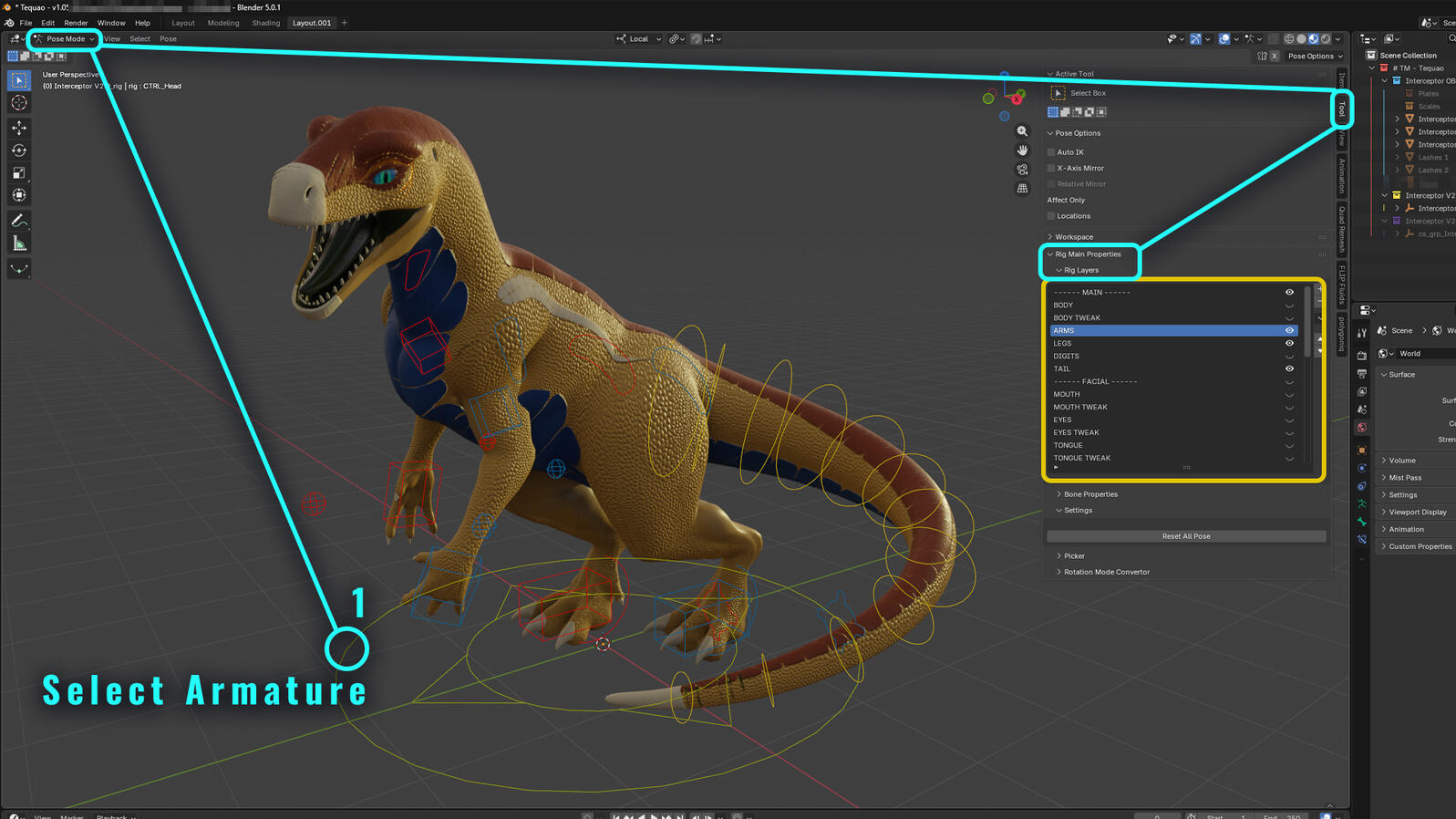Select the Rotate tool in left toolbar
Viewport: 1456px width, 819px height.
click(x=19, y=150)
